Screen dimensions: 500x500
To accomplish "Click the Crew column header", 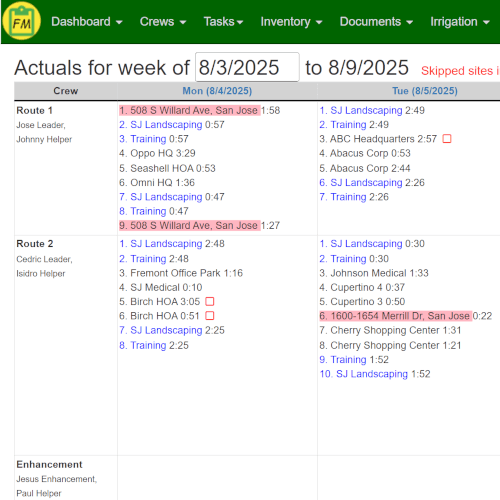I will click(66, 91).
